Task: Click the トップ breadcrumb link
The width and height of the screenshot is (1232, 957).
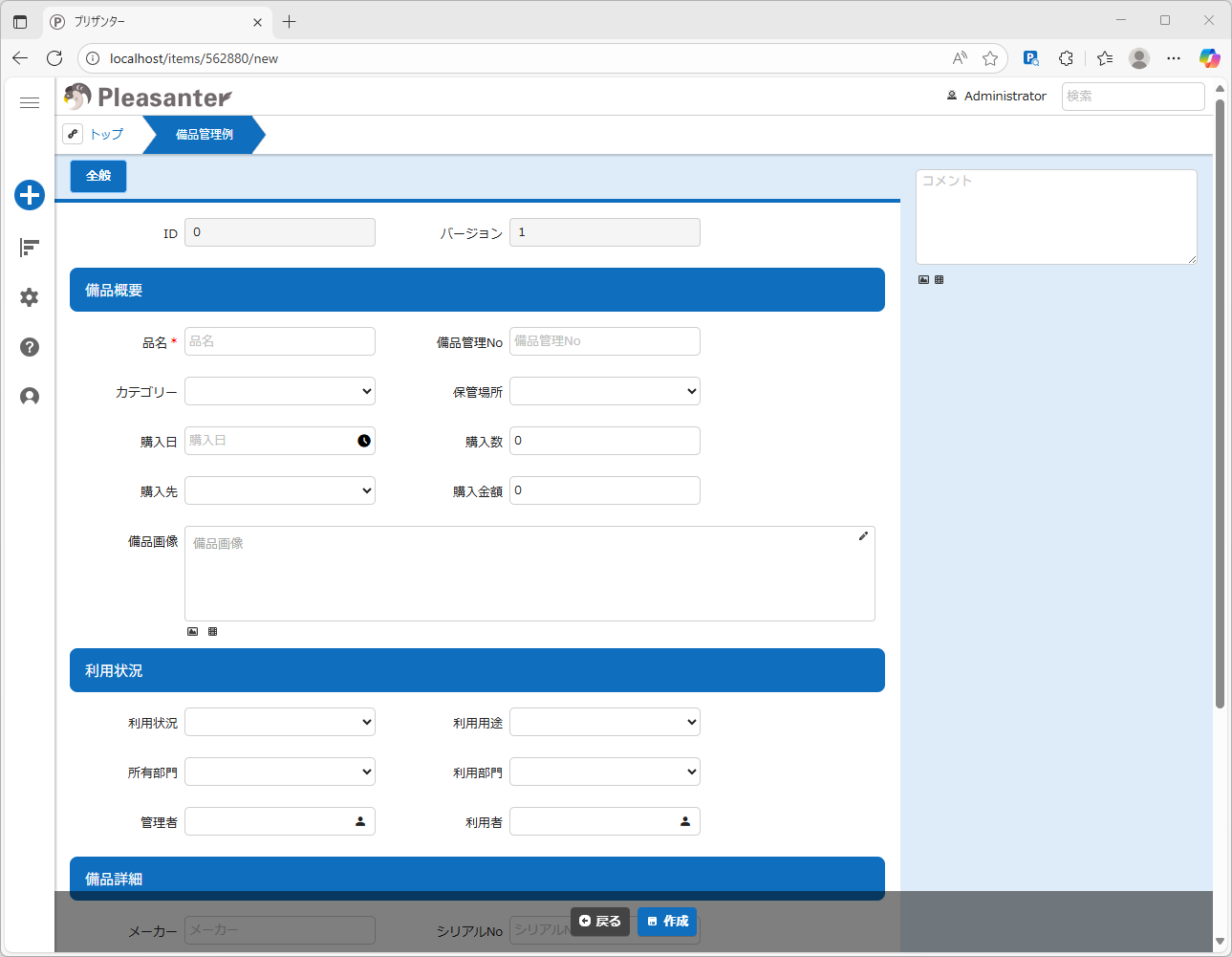Action: [x=106, y=135]
